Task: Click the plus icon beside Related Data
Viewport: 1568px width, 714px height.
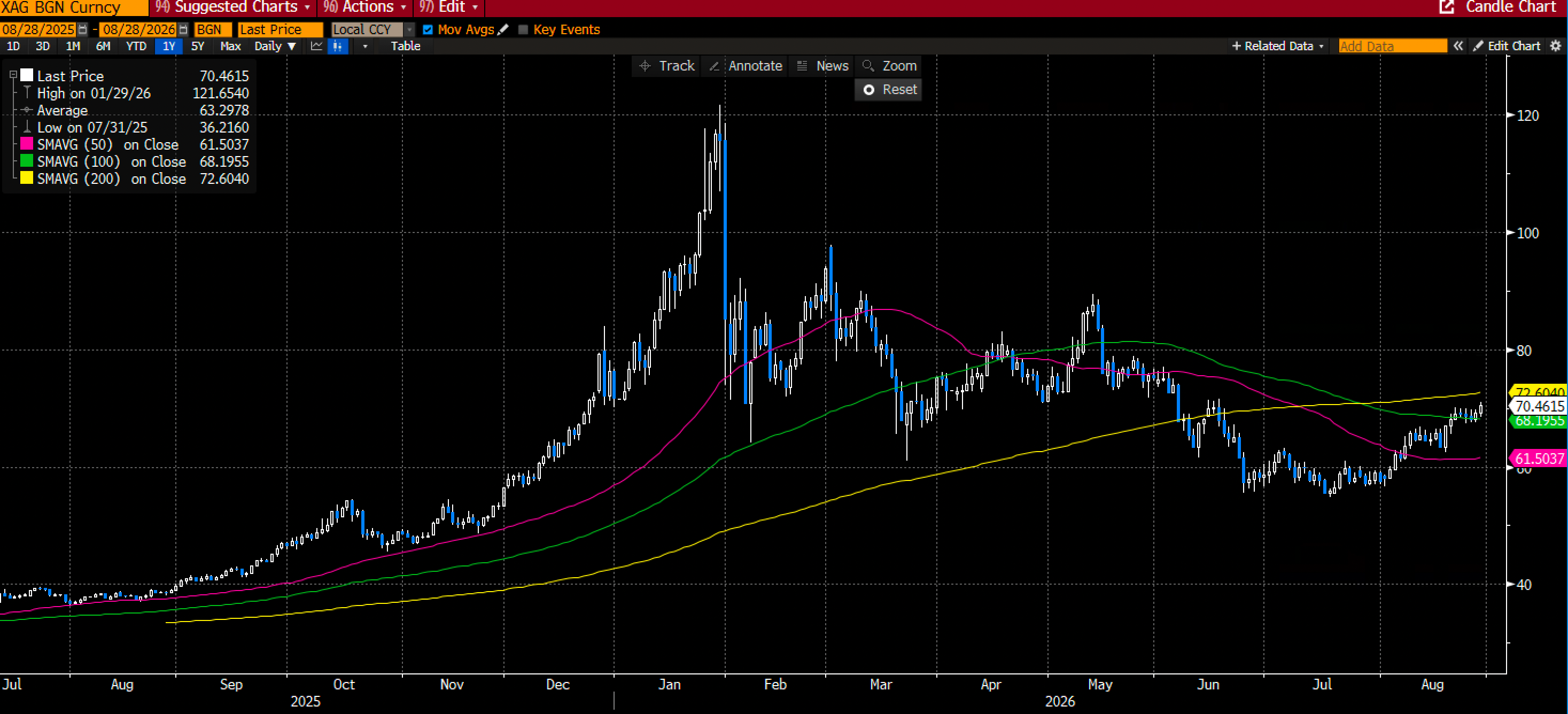Action: point(1236,45)
